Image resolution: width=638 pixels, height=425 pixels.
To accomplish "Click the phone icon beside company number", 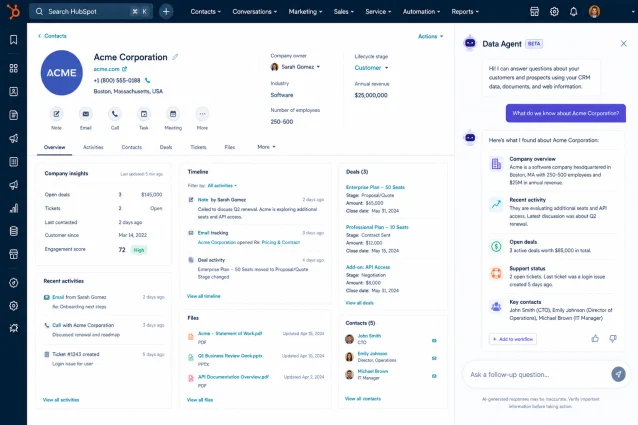I will (x=147, y=80).
